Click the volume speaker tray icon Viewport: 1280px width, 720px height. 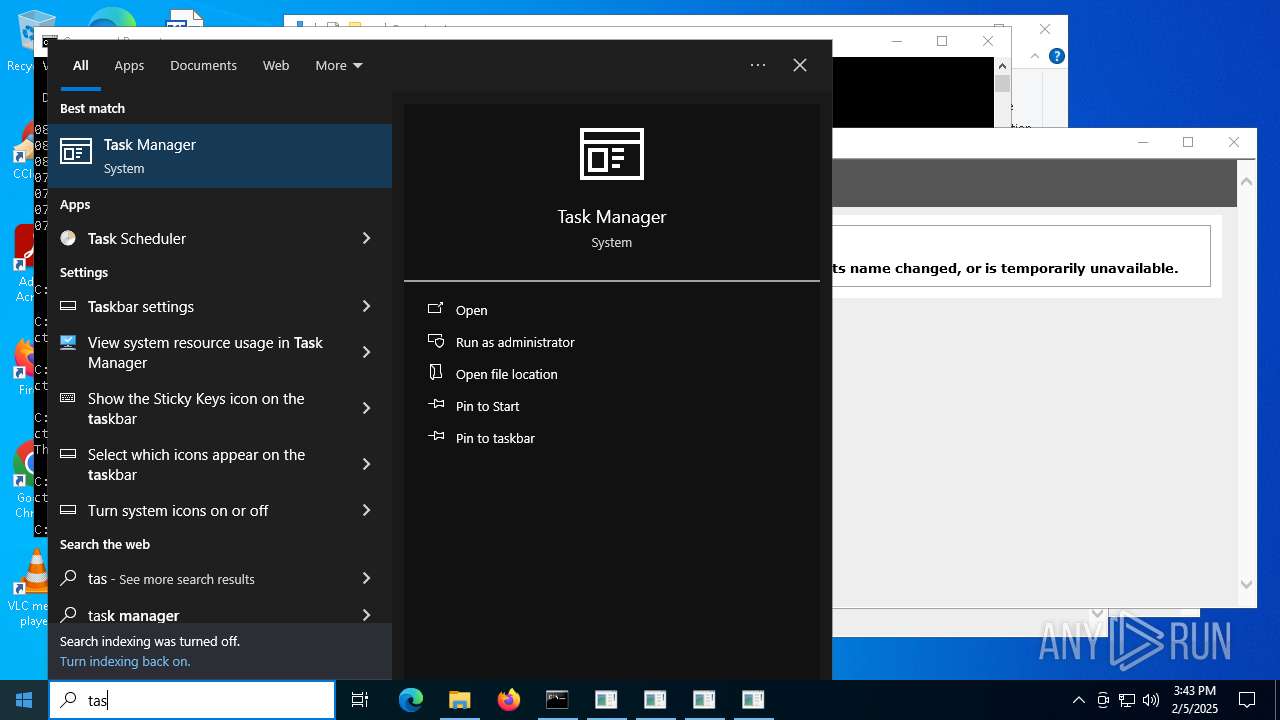(x=1151, y=700)
